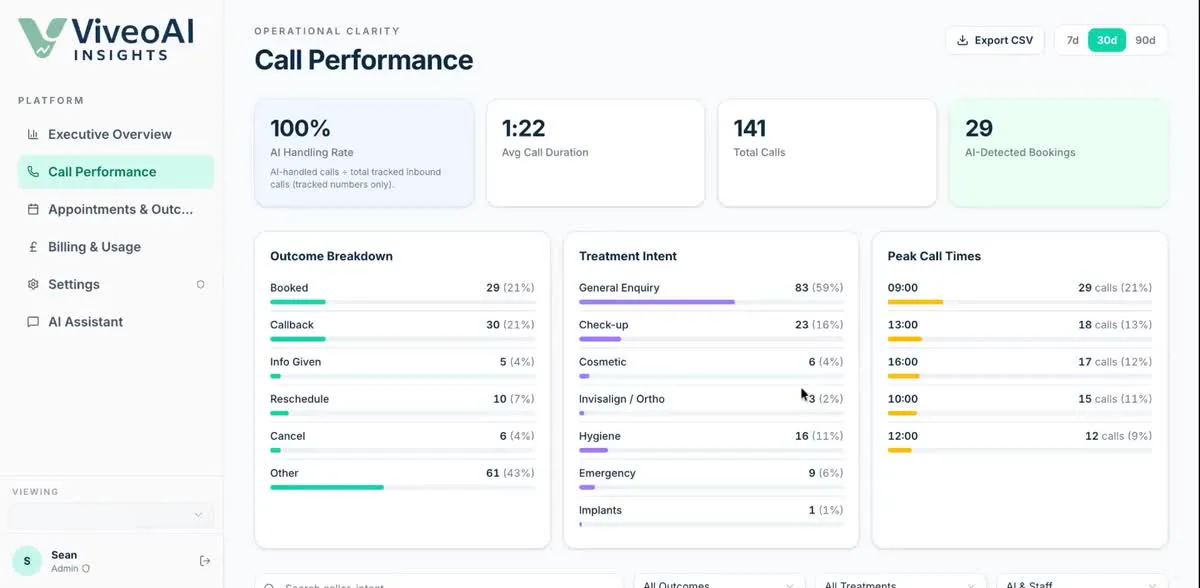Click the Avg Call Duration card
1200x588 pixels.
596,153
